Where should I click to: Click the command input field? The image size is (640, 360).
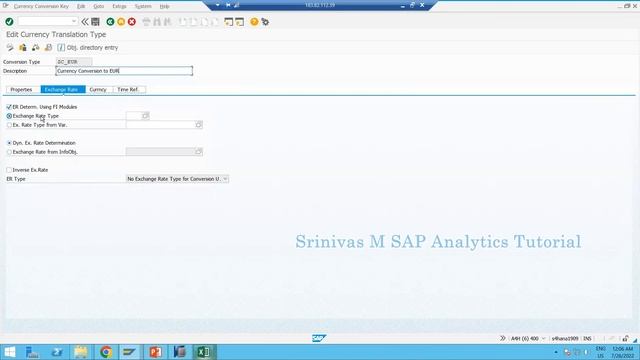45,21
